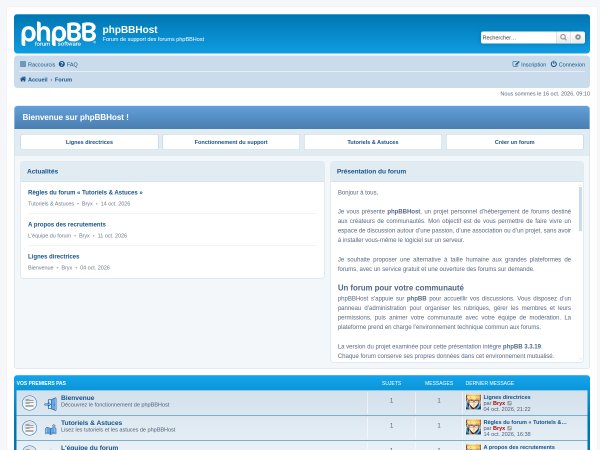Click 'Bienvenue sur phpBBHost !' header
The height and width of the screenshot is (450, 600).
[x=75, y=117]
